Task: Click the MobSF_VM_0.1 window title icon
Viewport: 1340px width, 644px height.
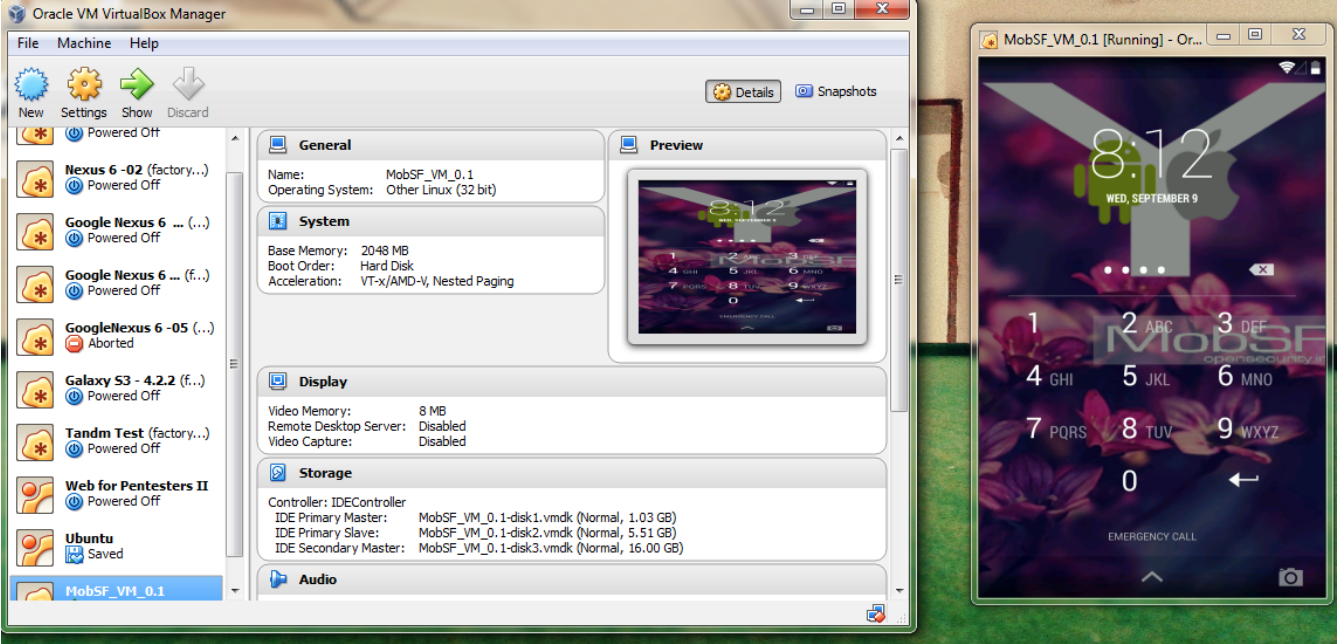Action: 989,40
